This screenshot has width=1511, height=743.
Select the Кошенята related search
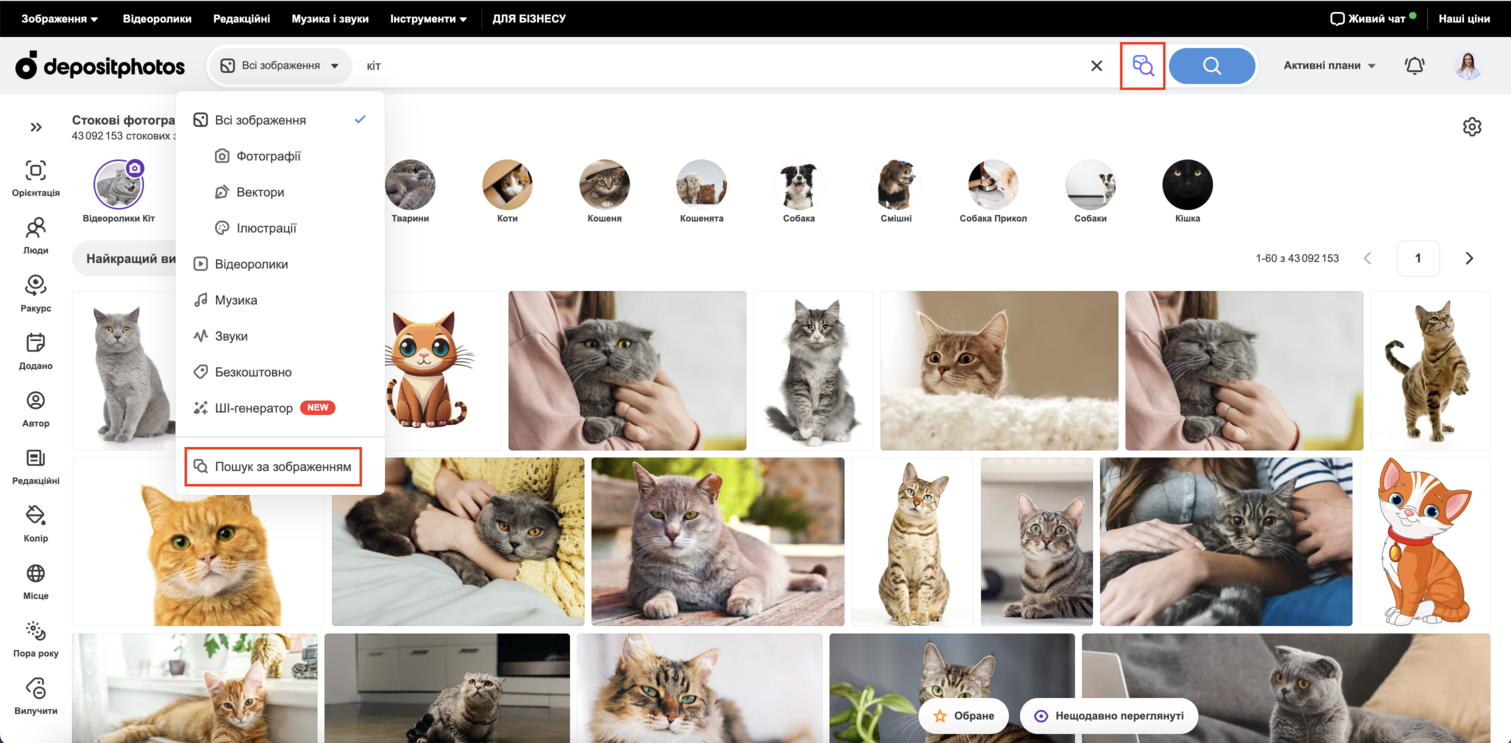pyautogui.click(x=701, y=191)
